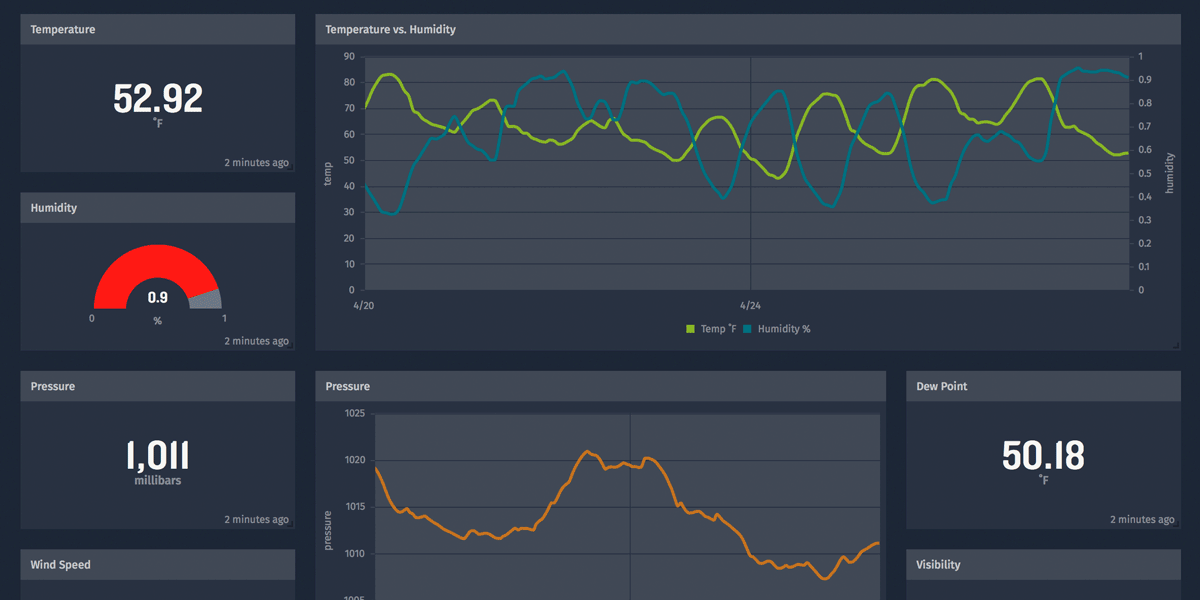Screen dimensions: 1200x600
Task: Click the 1025 tick on pressure axis
Action: 355,413
